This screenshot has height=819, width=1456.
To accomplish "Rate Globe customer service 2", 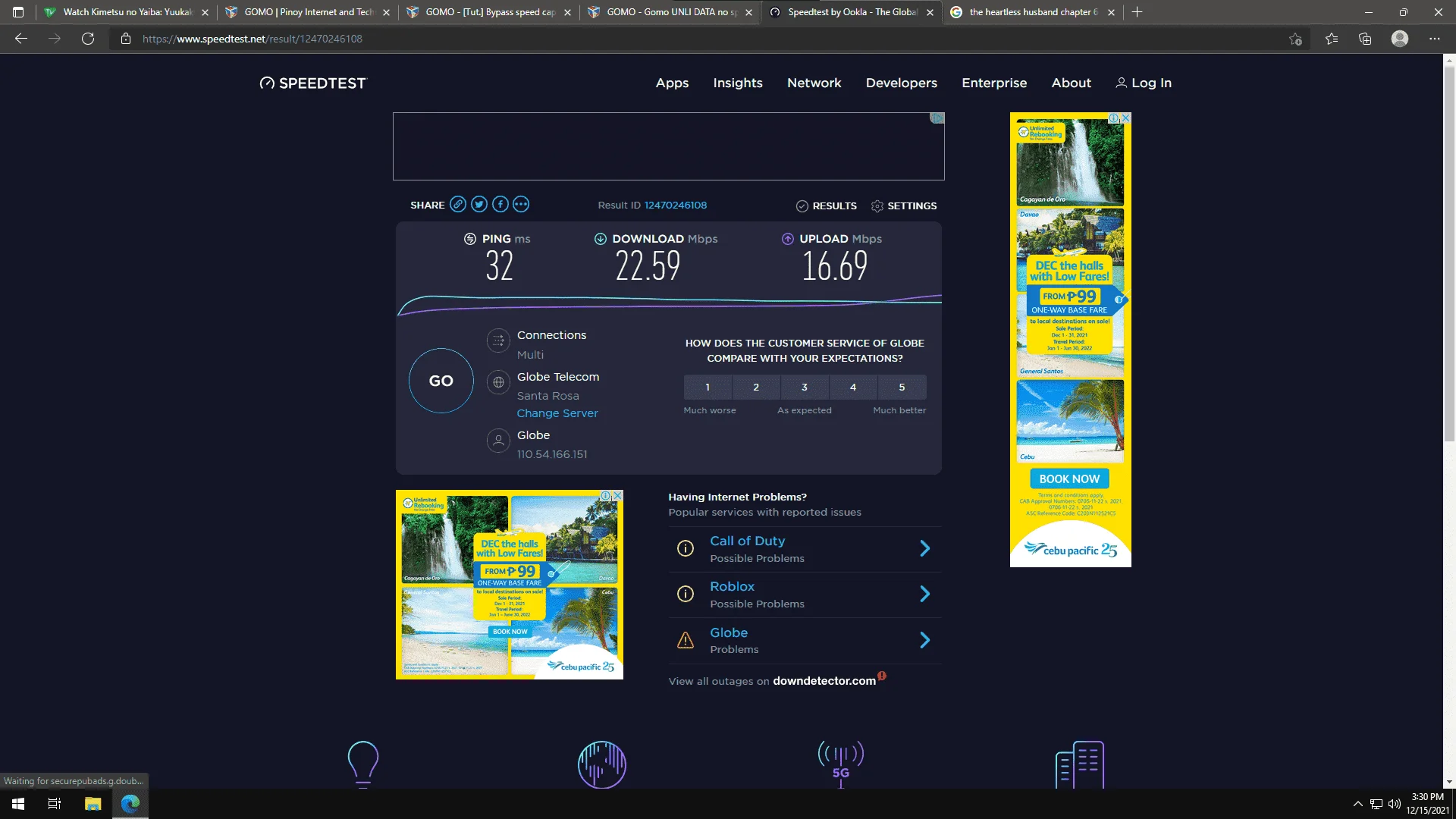I will coord(756,387).
